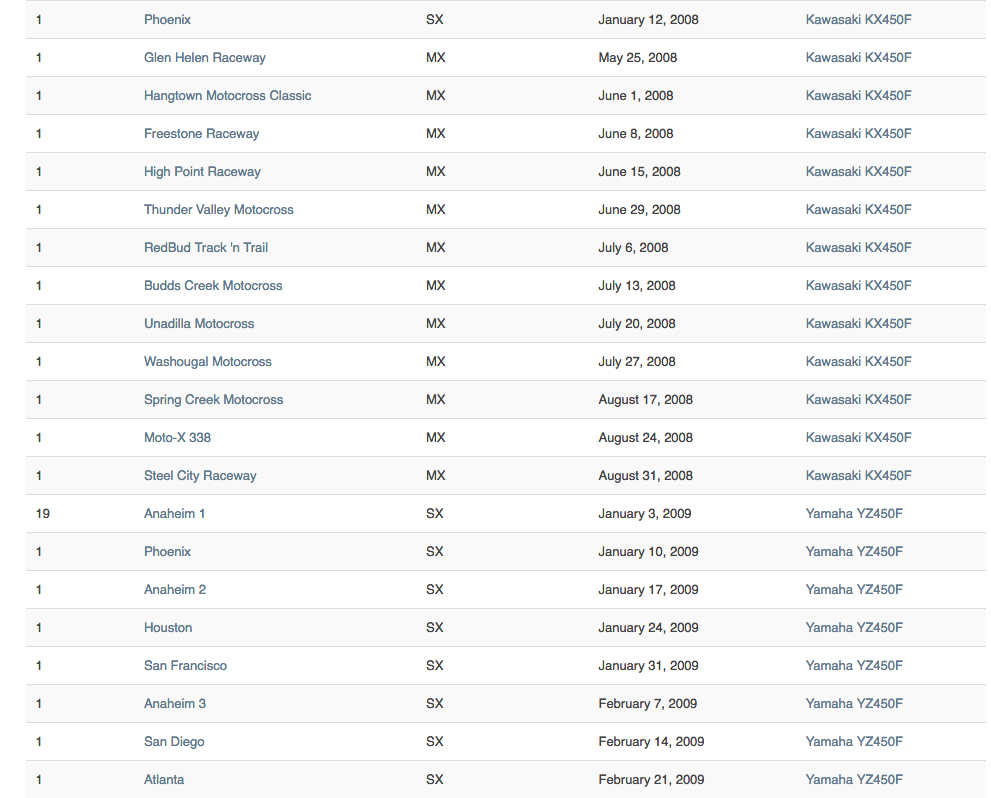This screenshot has width=991, height=798.
Task: Click Kawasaki KX450F link in Steel City row
Action: click(858, 476)
